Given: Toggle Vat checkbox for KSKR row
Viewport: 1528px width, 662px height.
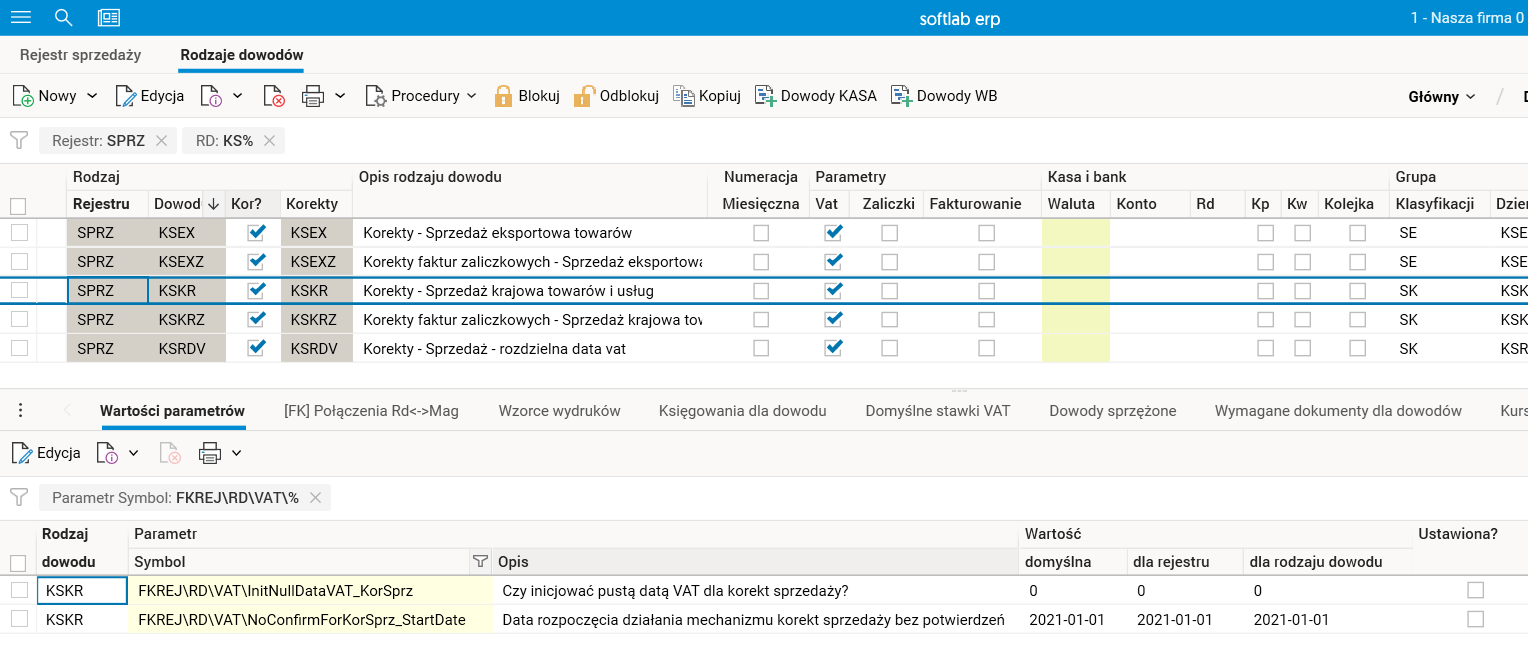Looking at the screenshot, I should (832, 291).
